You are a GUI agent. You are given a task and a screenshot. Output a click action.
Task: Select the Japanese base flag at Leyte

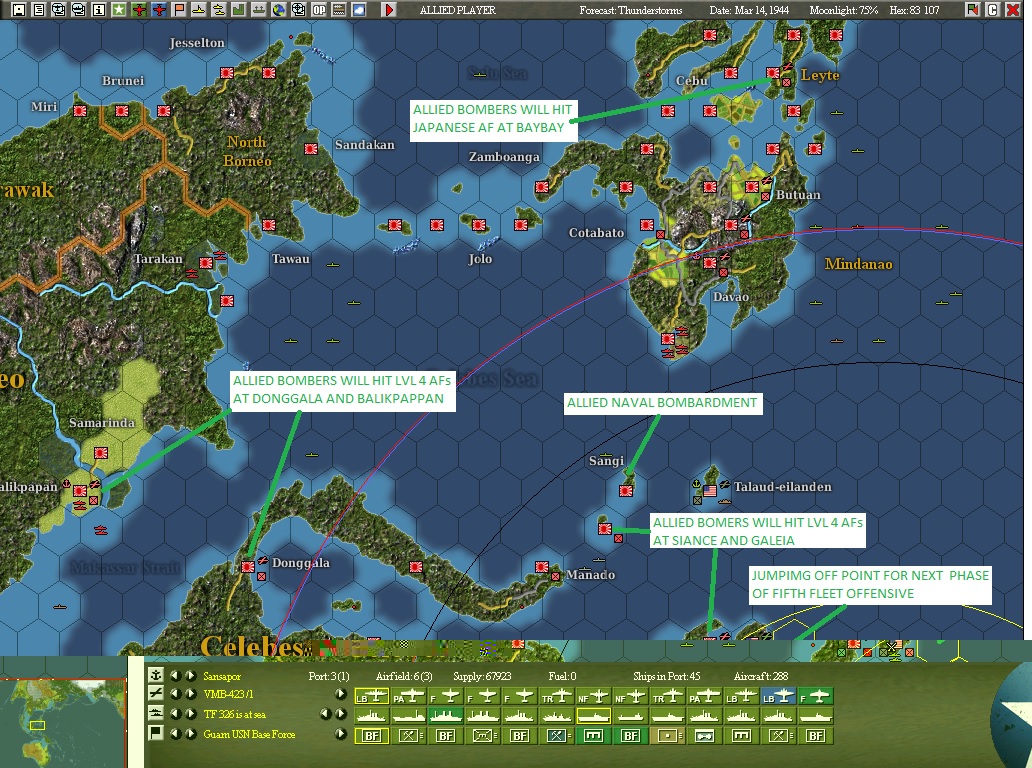click(773, 72)
